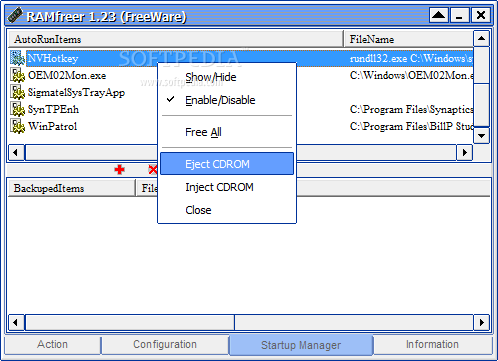This screenshot has width=498, height=361.
Task: Click the C:\Windows\OEM02Mon file path cell
Action: coord(411,76)
